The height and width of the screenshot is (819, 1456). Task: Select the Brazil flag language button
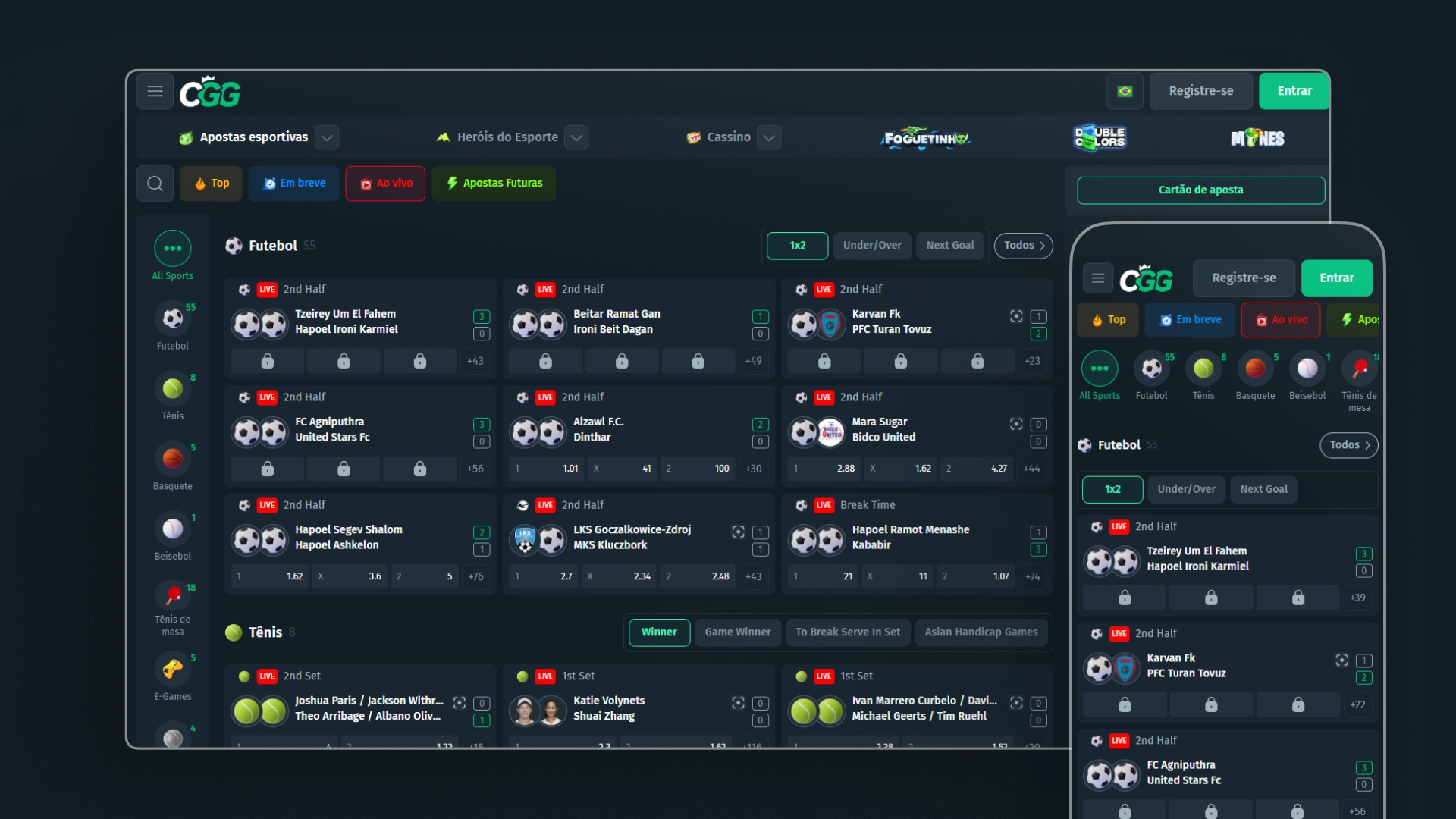tap(1125, 91)
